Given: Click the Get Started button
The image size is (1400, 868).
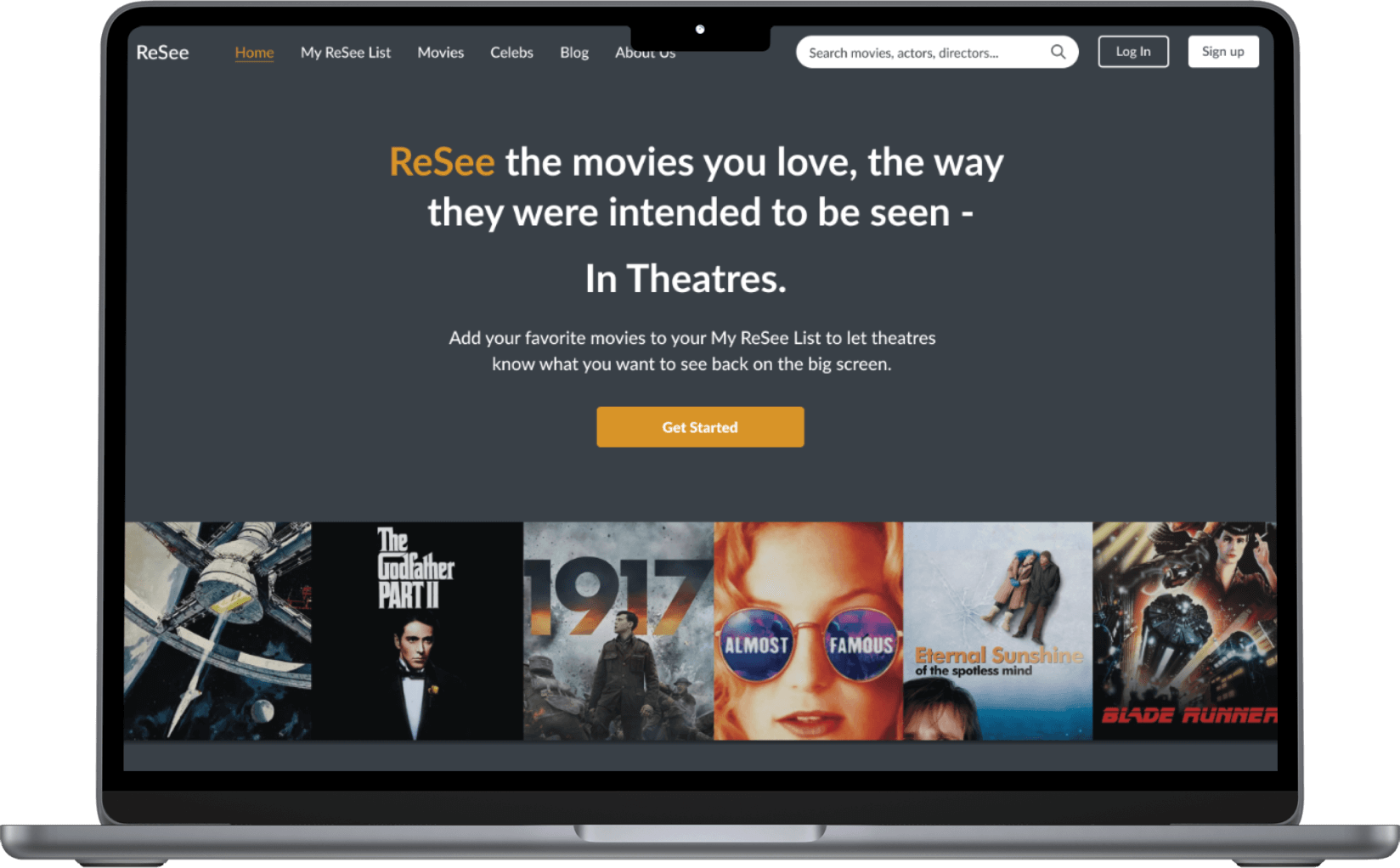Looking at the screenshot, I should [700, 427].
